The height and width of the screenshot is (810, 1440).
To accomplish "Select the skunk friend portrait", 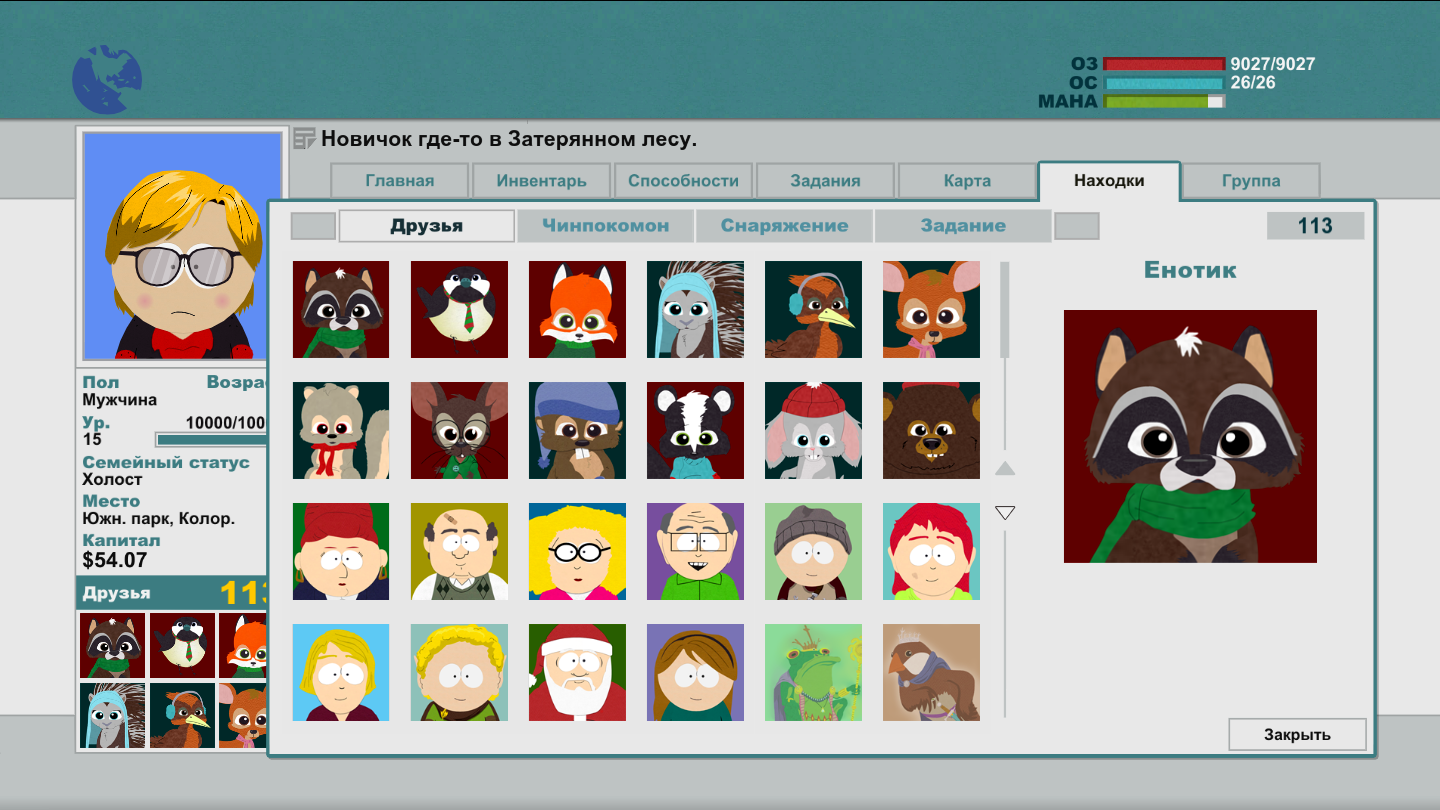I will click(x=695, y=431).
